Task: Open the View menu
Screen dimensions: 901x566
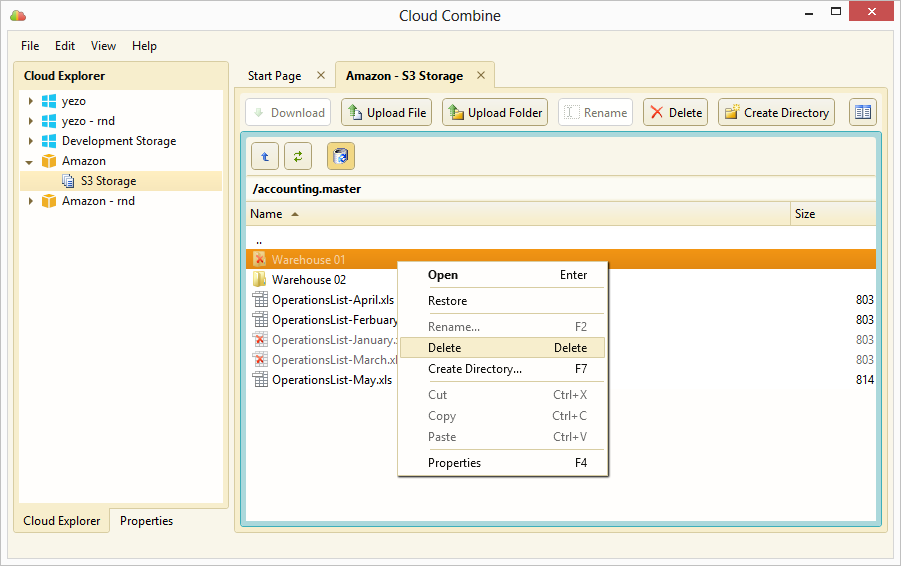Action: (103, 46)
